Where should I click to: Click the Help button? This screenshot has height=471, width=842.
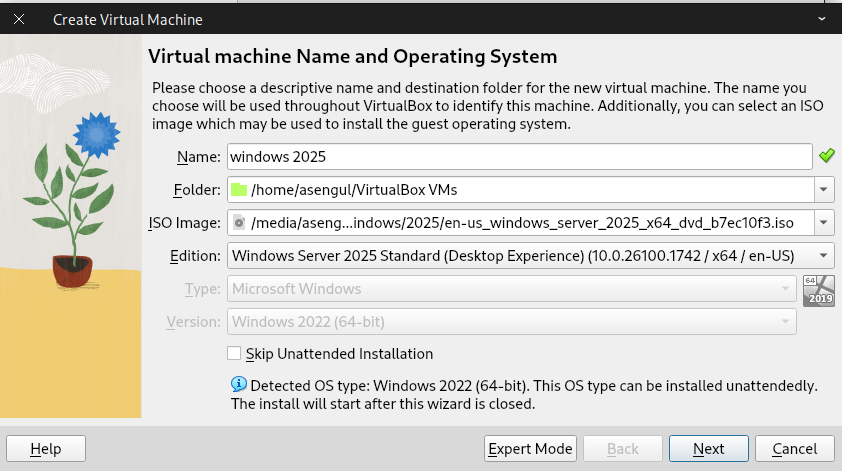click(46, 448)
